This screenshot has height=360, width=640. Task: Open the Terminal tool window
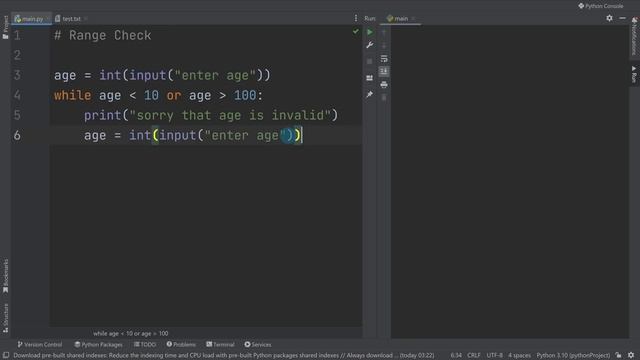[x=220, y=344]
